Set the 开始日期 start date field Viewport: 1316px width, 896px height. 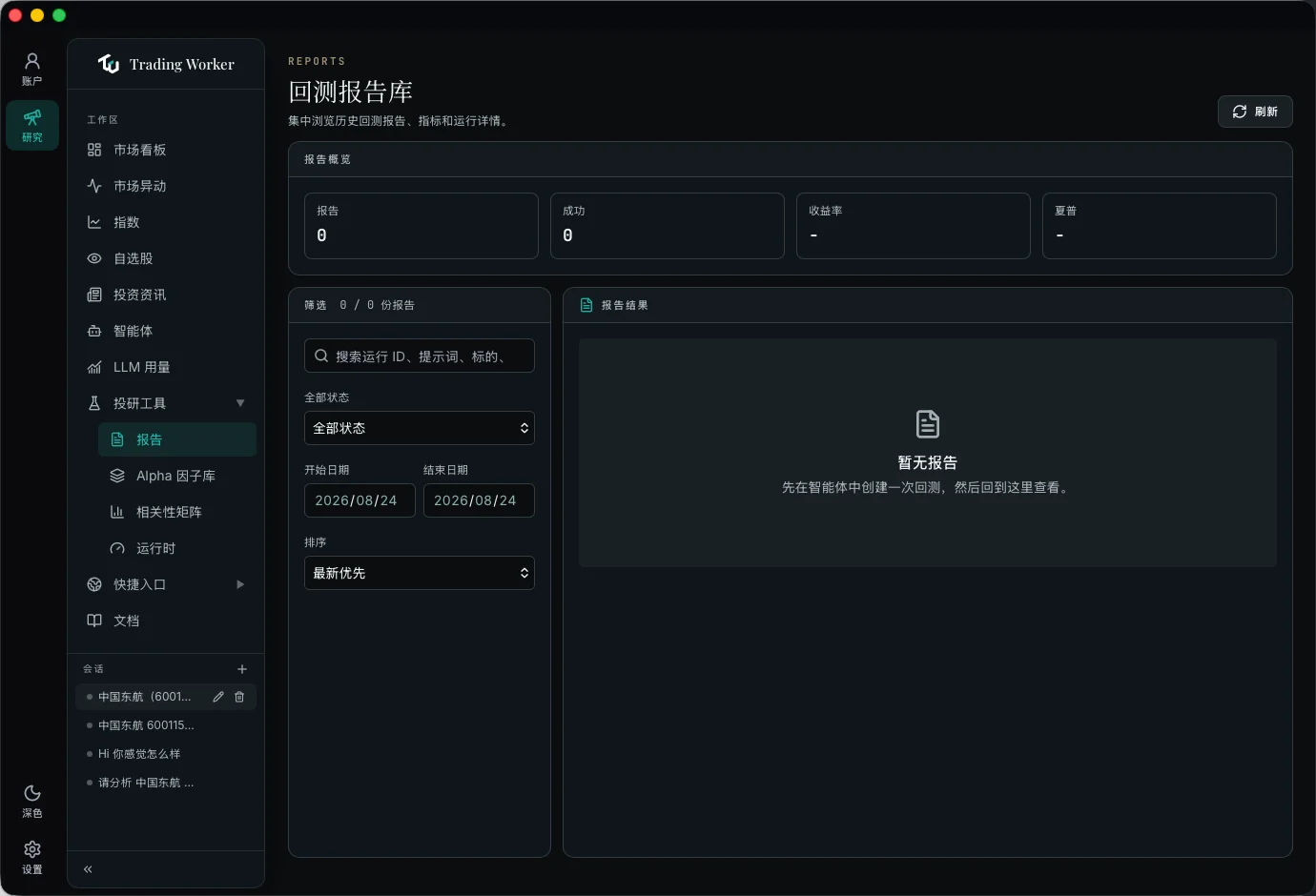click(360, 500)
